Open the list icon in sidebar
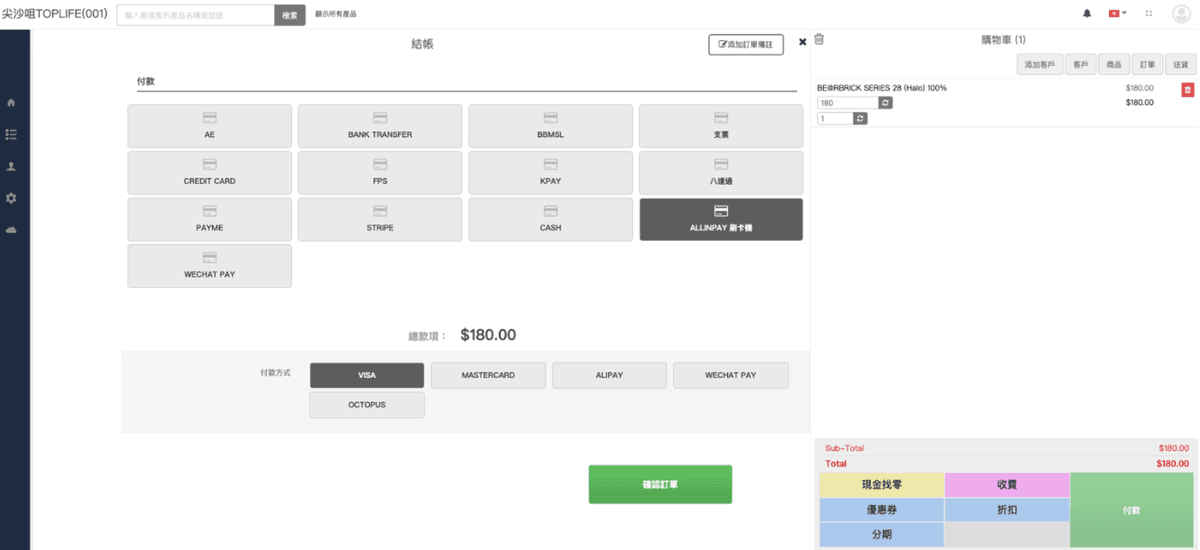Image resolution: width=1200 pixels, height=550 pixels. (11, 134)
